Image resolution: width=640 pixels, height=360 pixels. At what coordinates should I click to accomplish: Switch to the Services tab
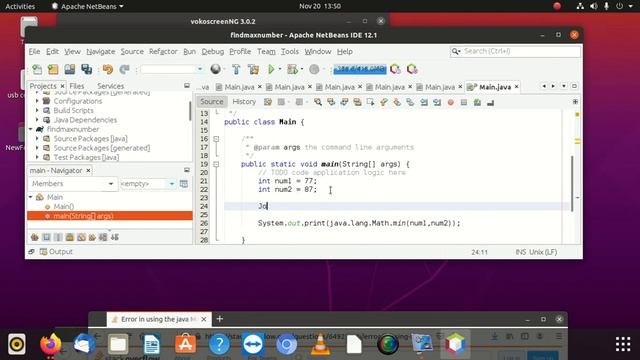point(110,86)
